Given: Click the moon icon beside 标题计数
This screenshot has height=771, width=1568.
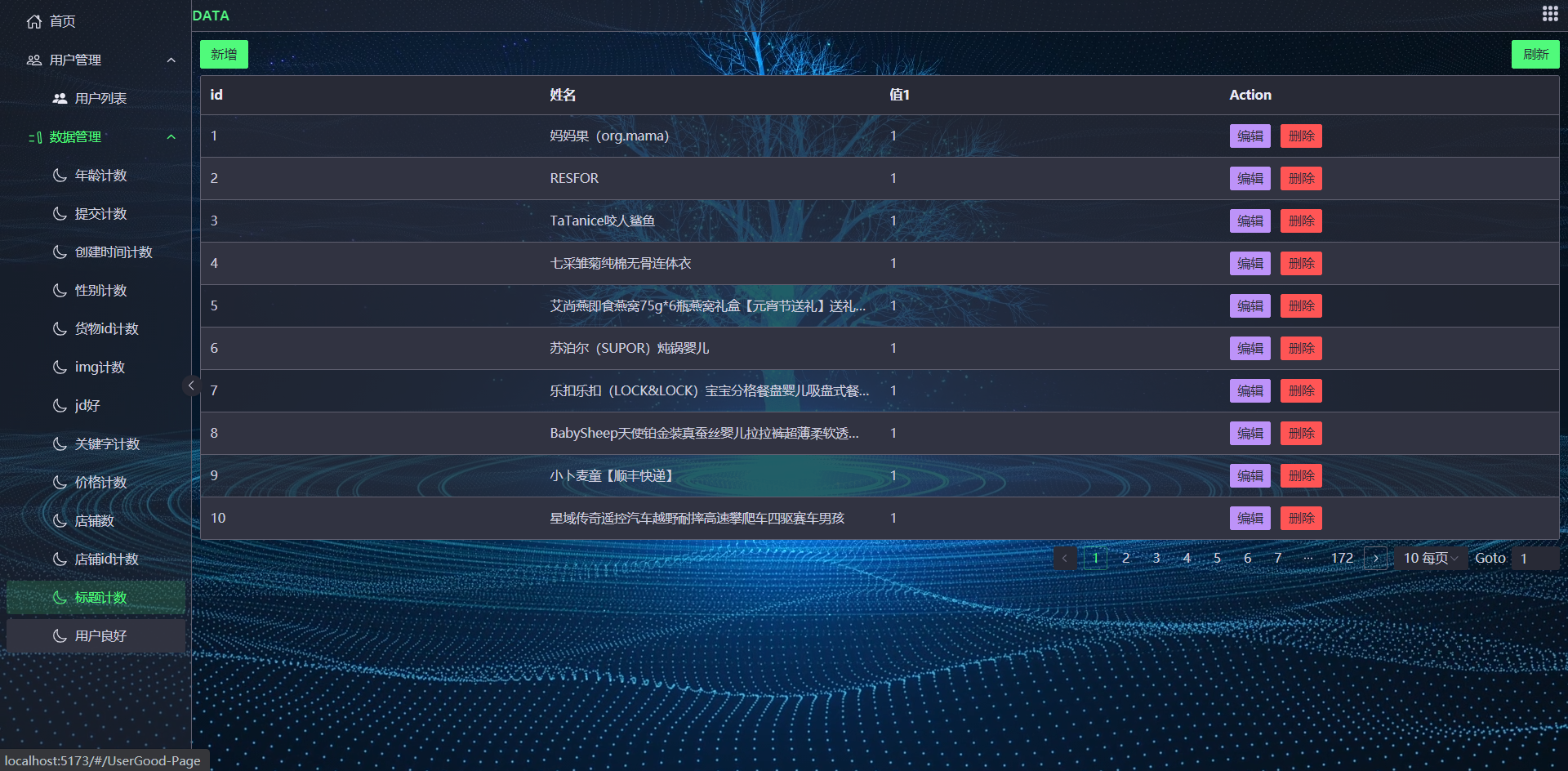Looking at the screenshot, I should coord(60,597).
